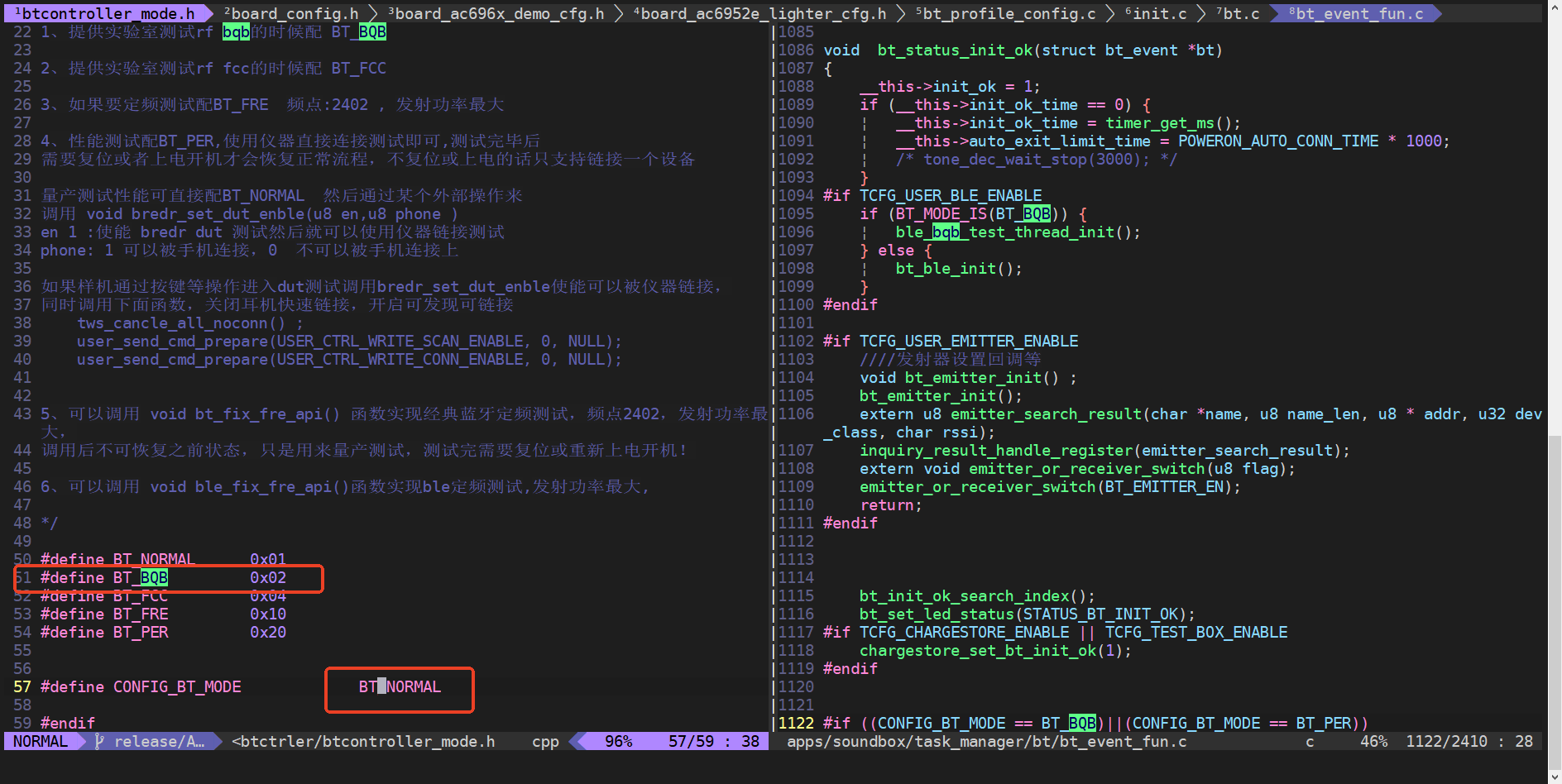Click the release/A… branch name
Screen dimensions: 1562x784
point(159,742)
